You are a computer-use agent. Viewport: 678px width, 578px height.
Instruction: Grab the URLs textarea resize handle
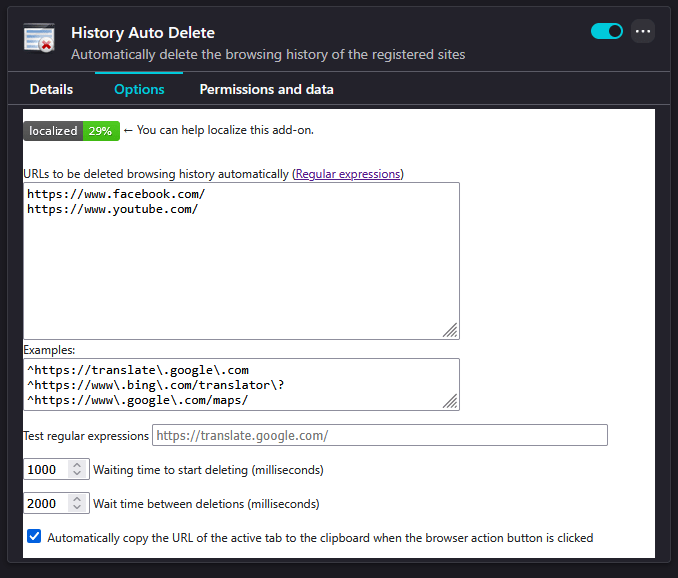(x=450, y=330)
